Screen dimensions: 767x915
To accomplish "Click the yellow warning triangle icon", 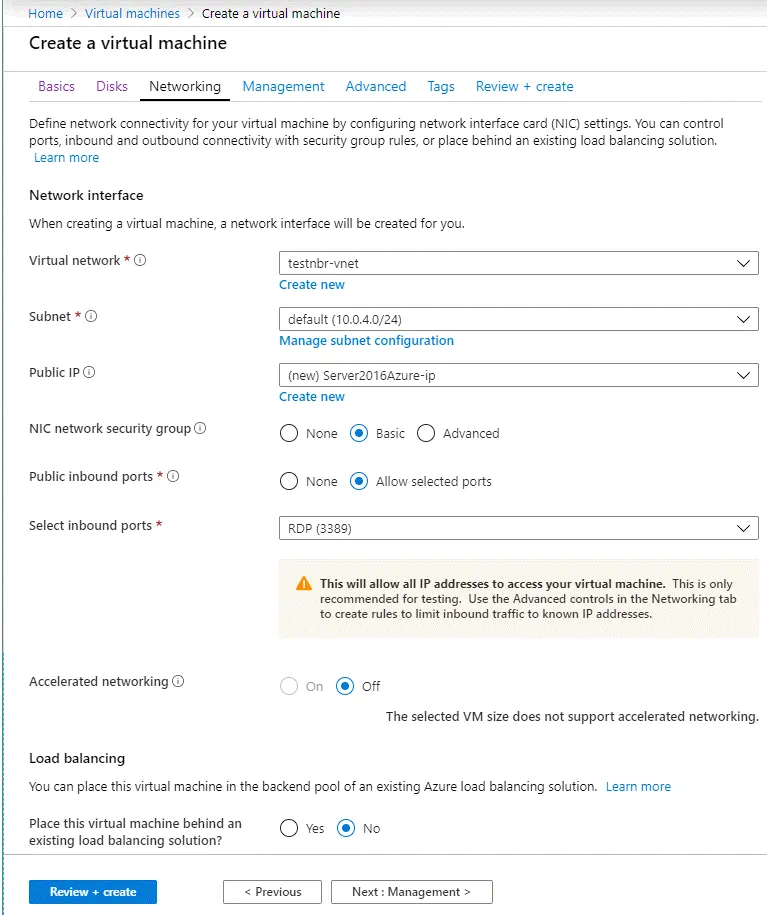I will (x=304, y=584).
